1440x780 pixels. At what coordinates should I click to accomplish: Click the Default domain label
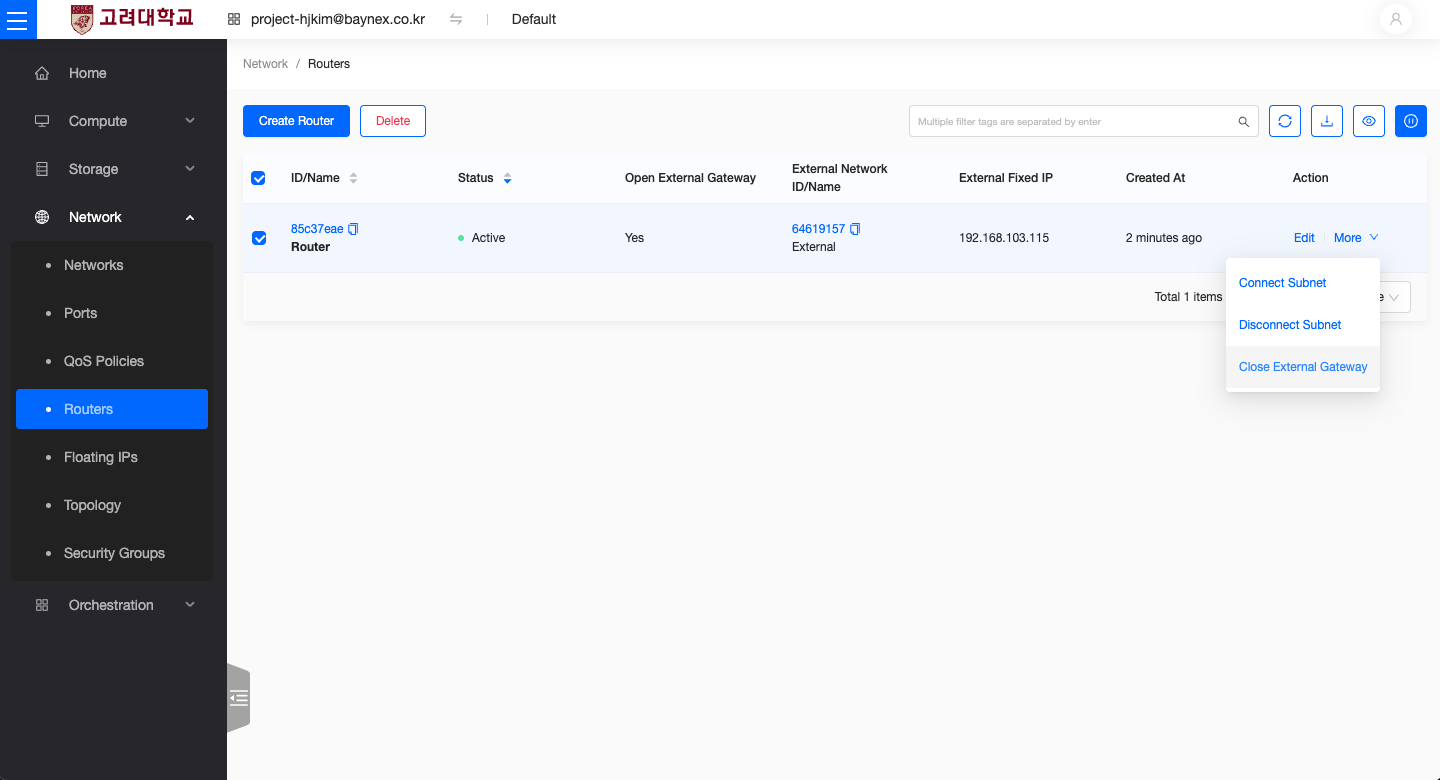pyautogui.click(x=534, y=19)
